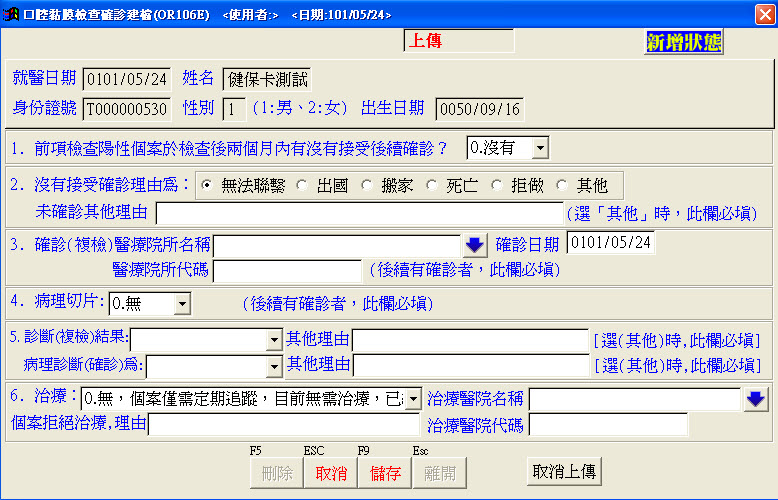Click the 出生日期 field 0050/09/16
This screenshot has height=500, width=778.
click(480, 109)
